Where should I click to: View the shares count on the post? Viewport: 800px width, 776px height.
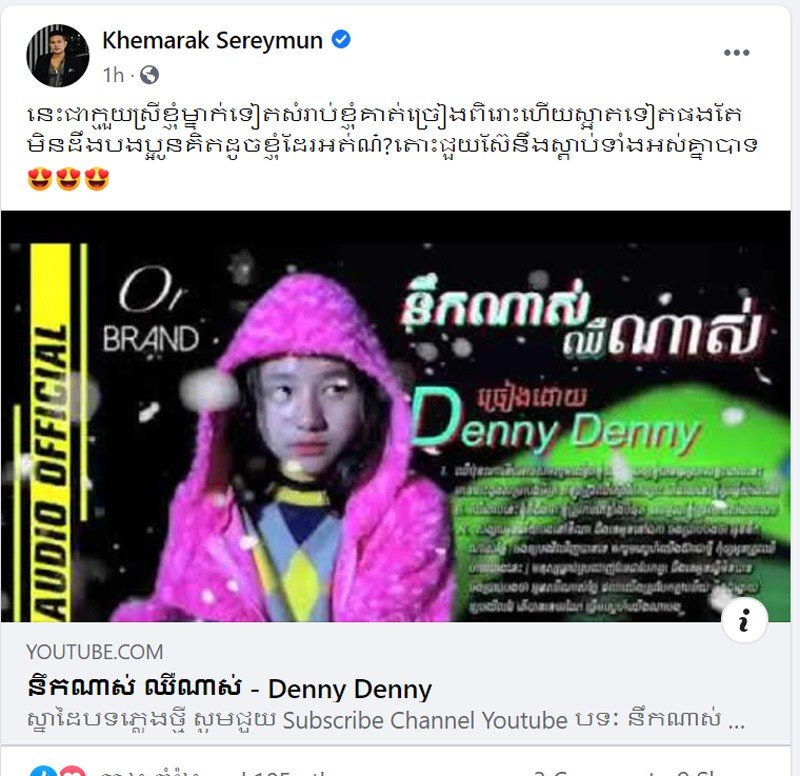tap(698, 772)
